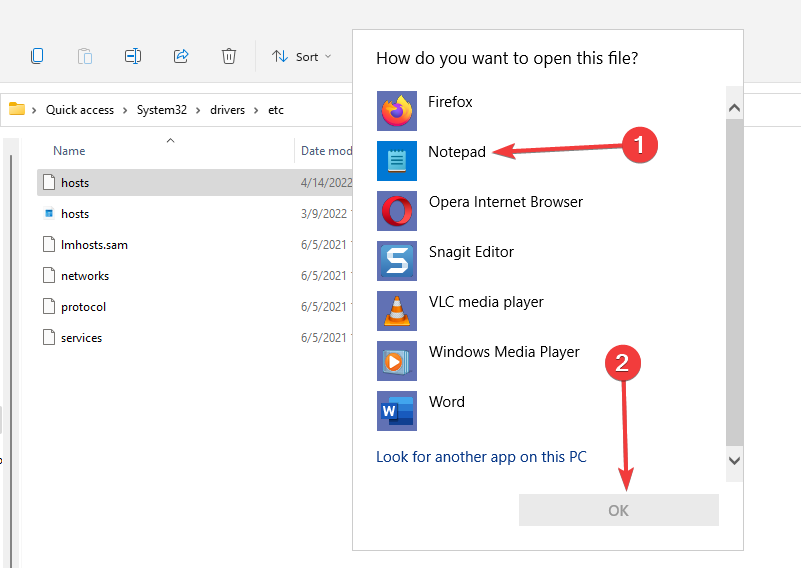801x568 pixels.
Task: Expand chevron after drivers breadcrumb
Action: [x=256, y=110]
